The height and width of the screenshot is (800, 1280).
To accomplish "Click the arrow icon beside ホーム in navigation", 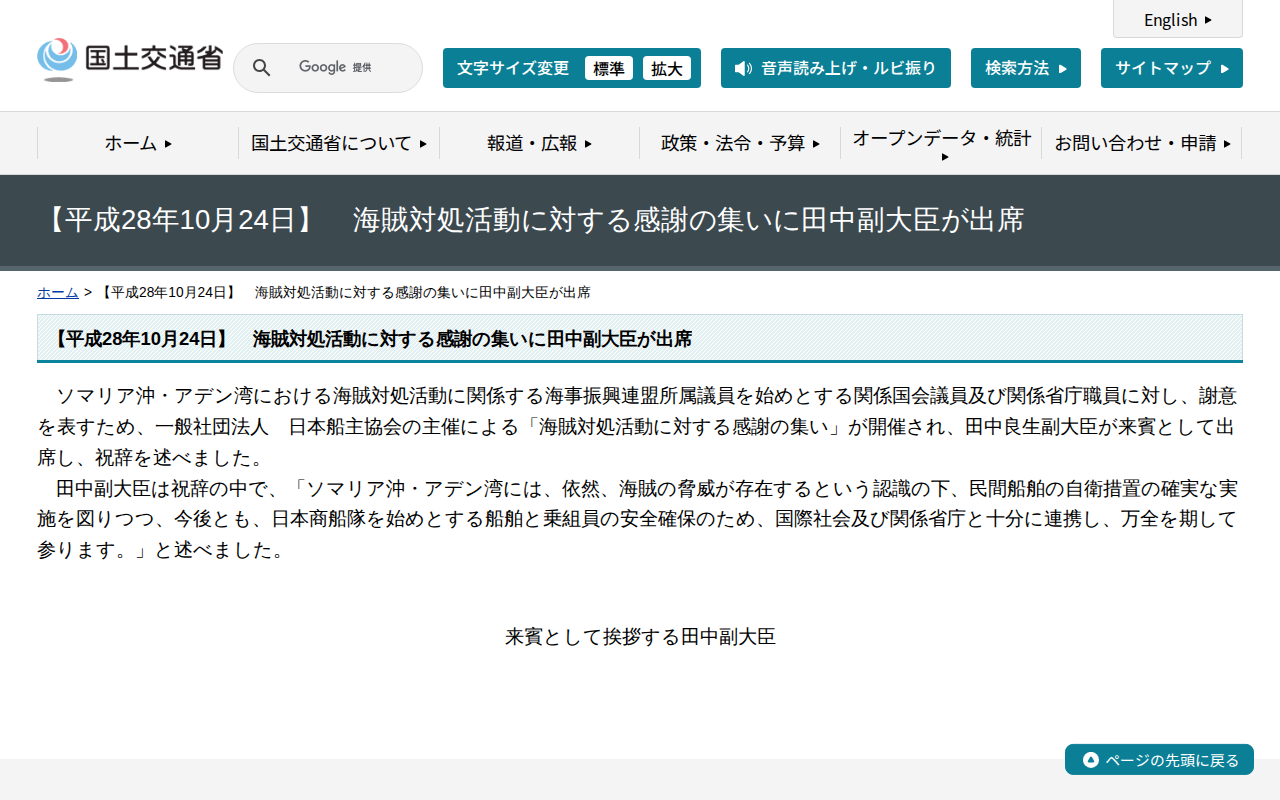I will point(168,143).
